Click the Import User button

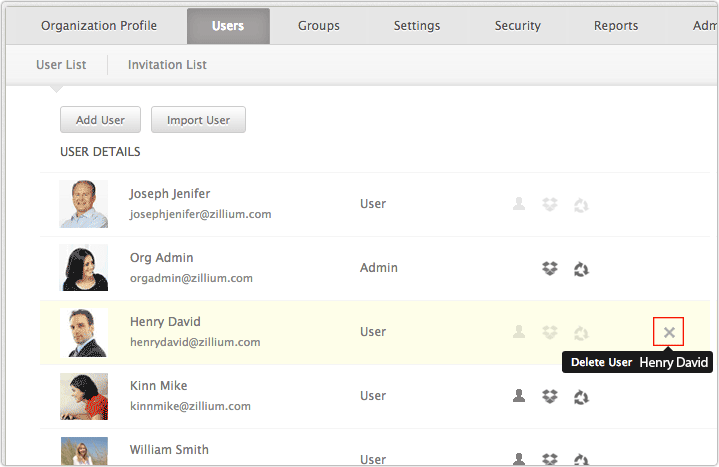click(198, 120)
